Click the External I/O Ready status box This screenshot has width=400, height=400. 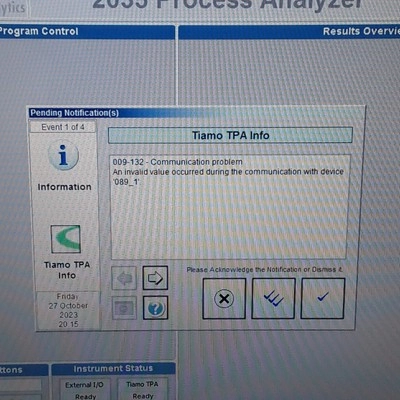click(85, 389)
